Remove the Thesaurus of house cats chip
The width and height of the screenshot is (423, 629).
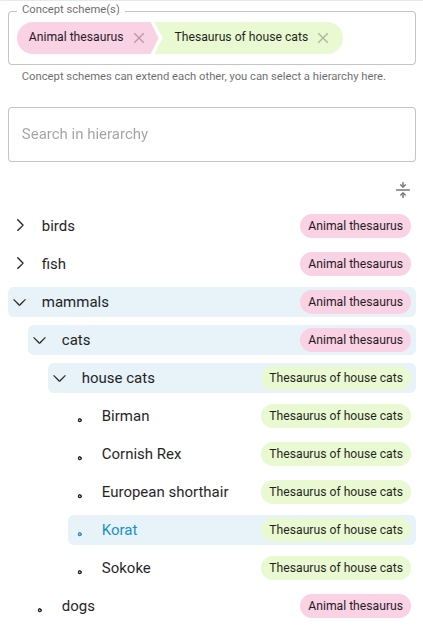[x=323, y=38]
